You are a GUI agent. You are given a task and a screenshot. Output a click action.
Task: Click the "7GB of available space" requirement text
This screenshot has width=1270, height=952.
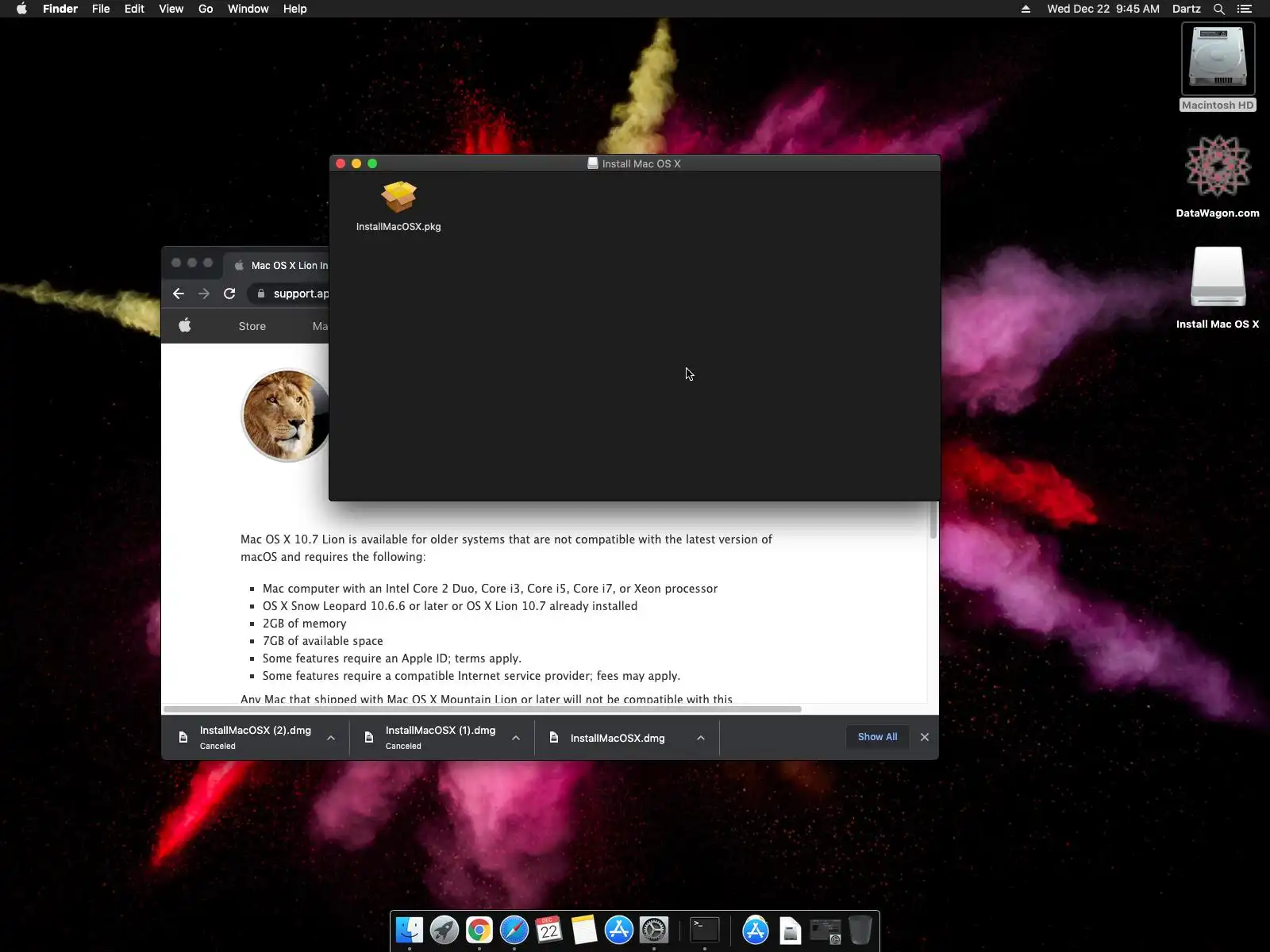point(322,641)
